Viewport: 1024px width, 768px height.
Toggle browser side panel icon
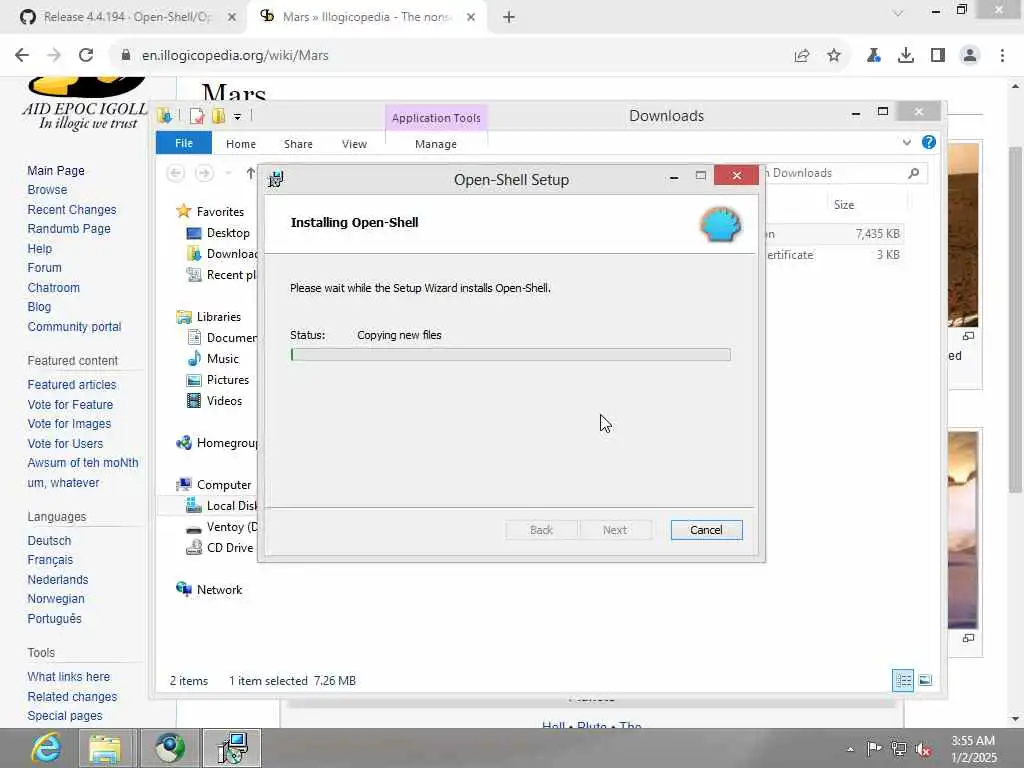(938, 56)
